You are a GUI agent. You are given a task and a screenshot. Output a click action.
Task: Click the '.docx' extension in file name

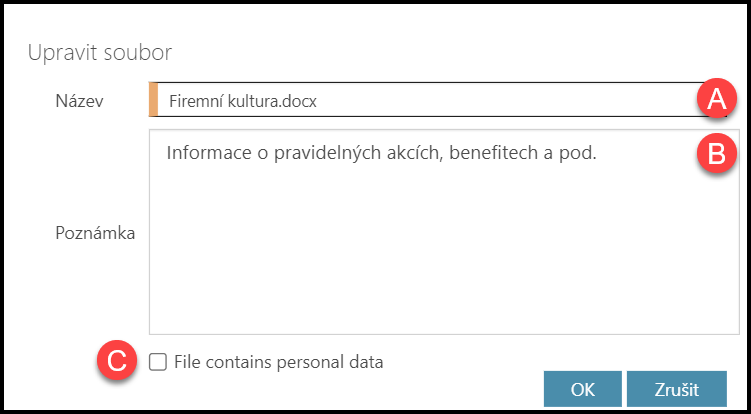[301, 101]
